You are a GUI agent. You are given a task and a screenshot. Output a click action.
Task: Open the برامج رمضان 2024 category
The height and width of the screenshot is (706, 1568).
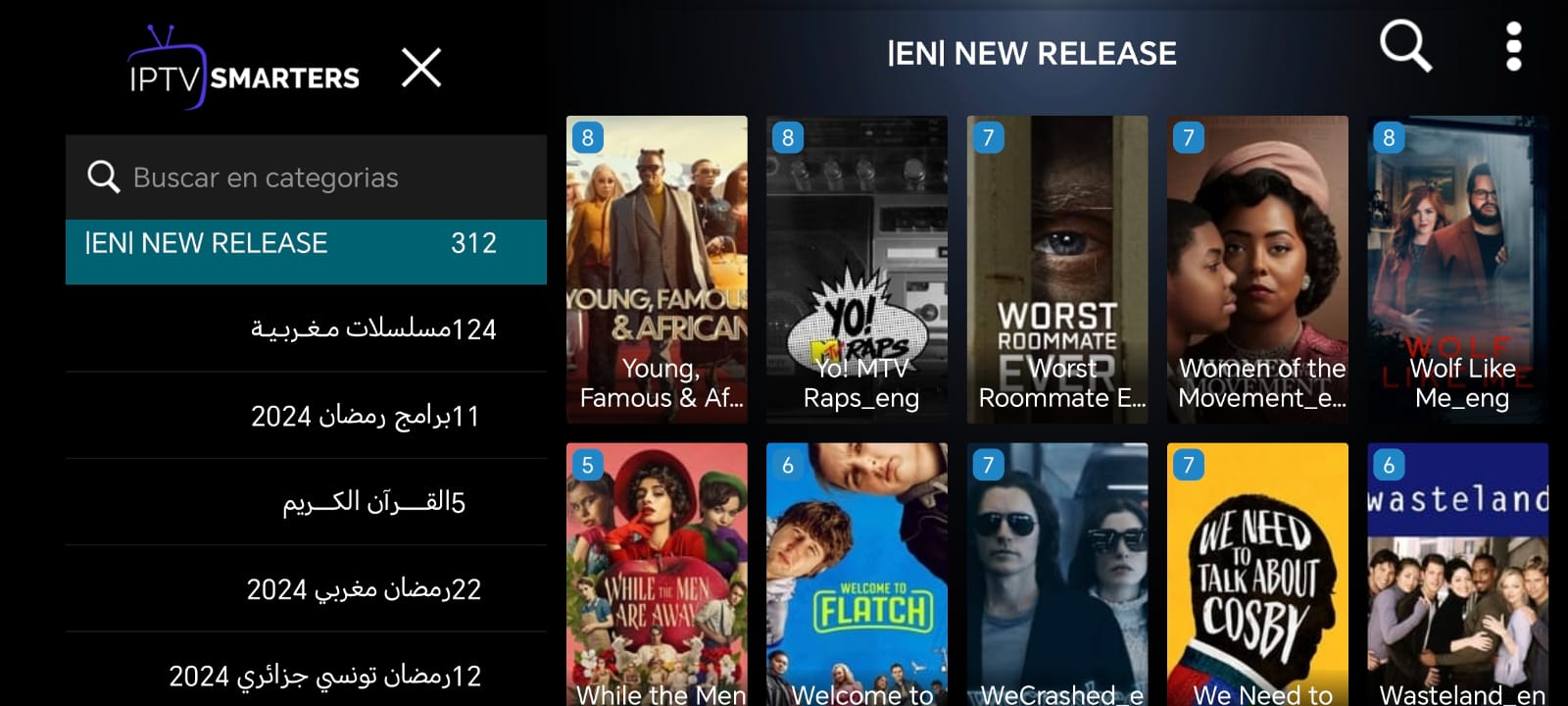(x=306, y=416)
